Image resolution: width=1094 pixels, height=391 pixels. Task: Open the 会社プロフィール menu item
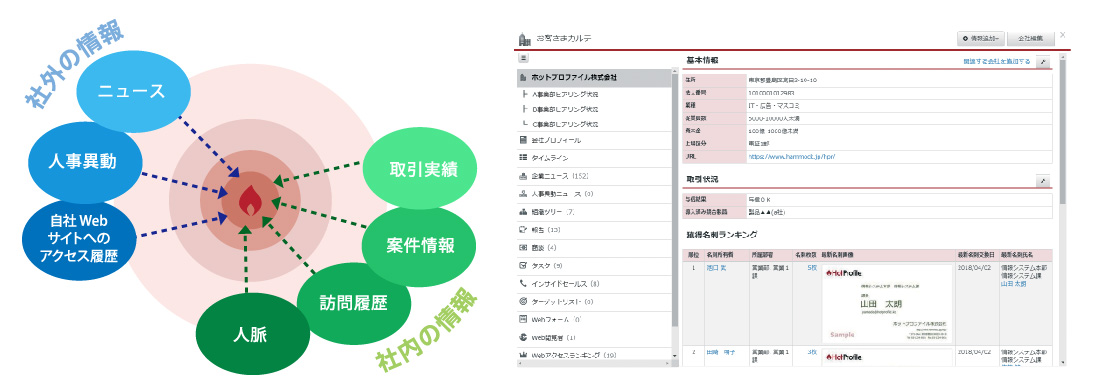coord(594,140)
